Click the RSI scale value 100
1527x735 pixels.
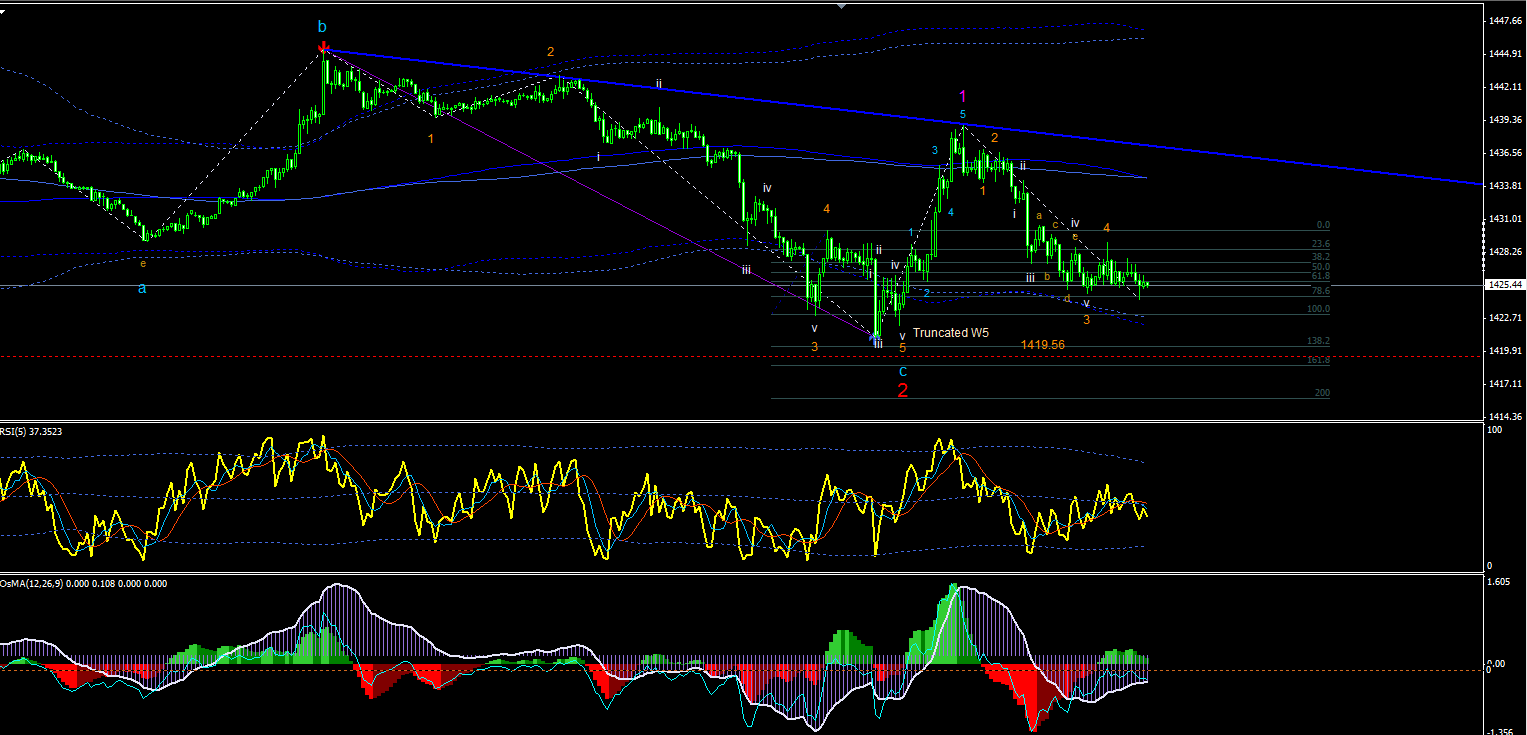coord(1496,430)
